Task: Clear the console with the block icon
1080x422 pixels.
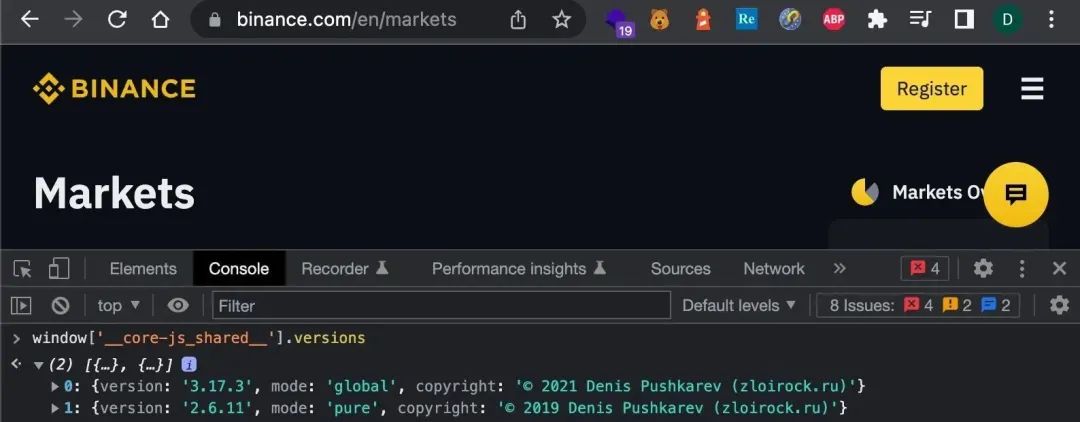Action: point(60,305)
